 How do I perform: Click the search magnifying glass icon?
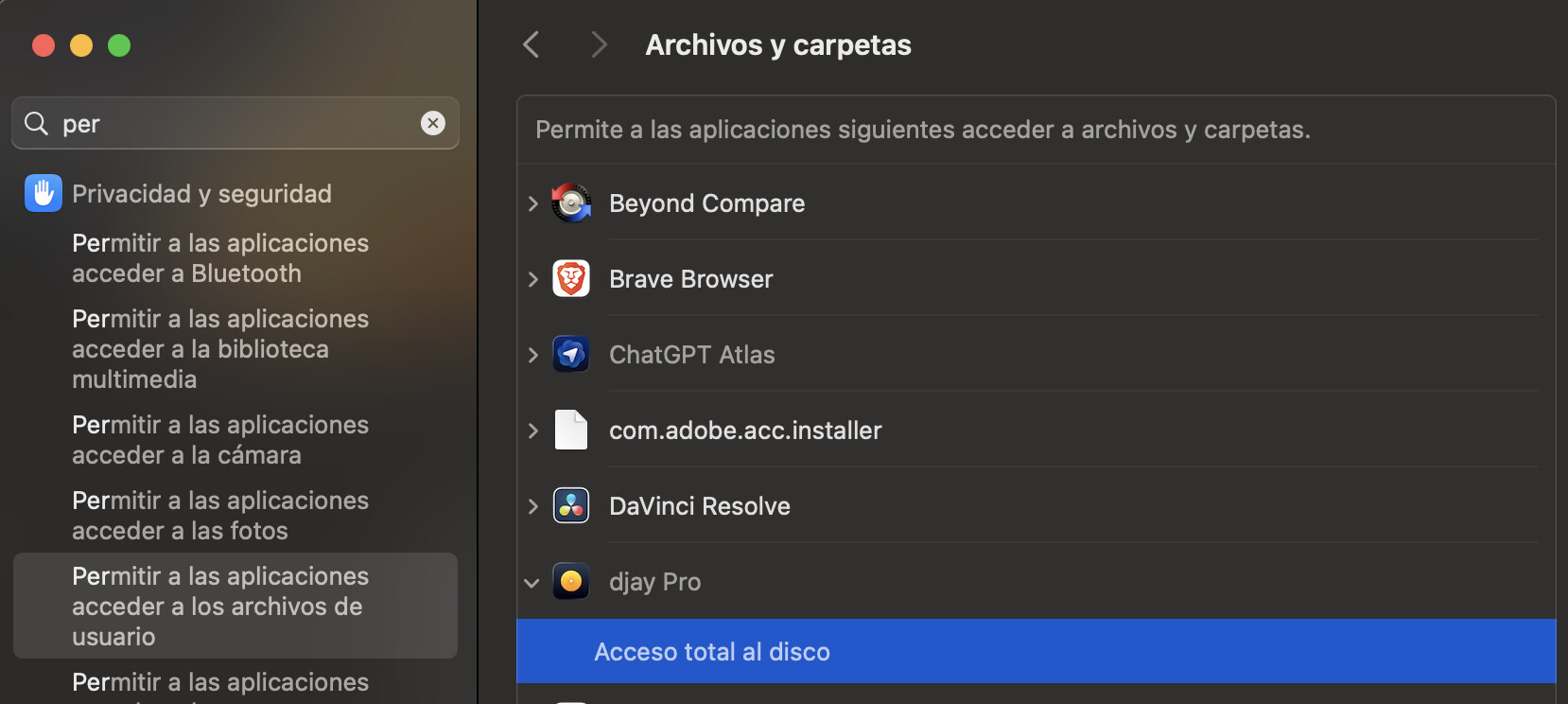click(36, 123)
